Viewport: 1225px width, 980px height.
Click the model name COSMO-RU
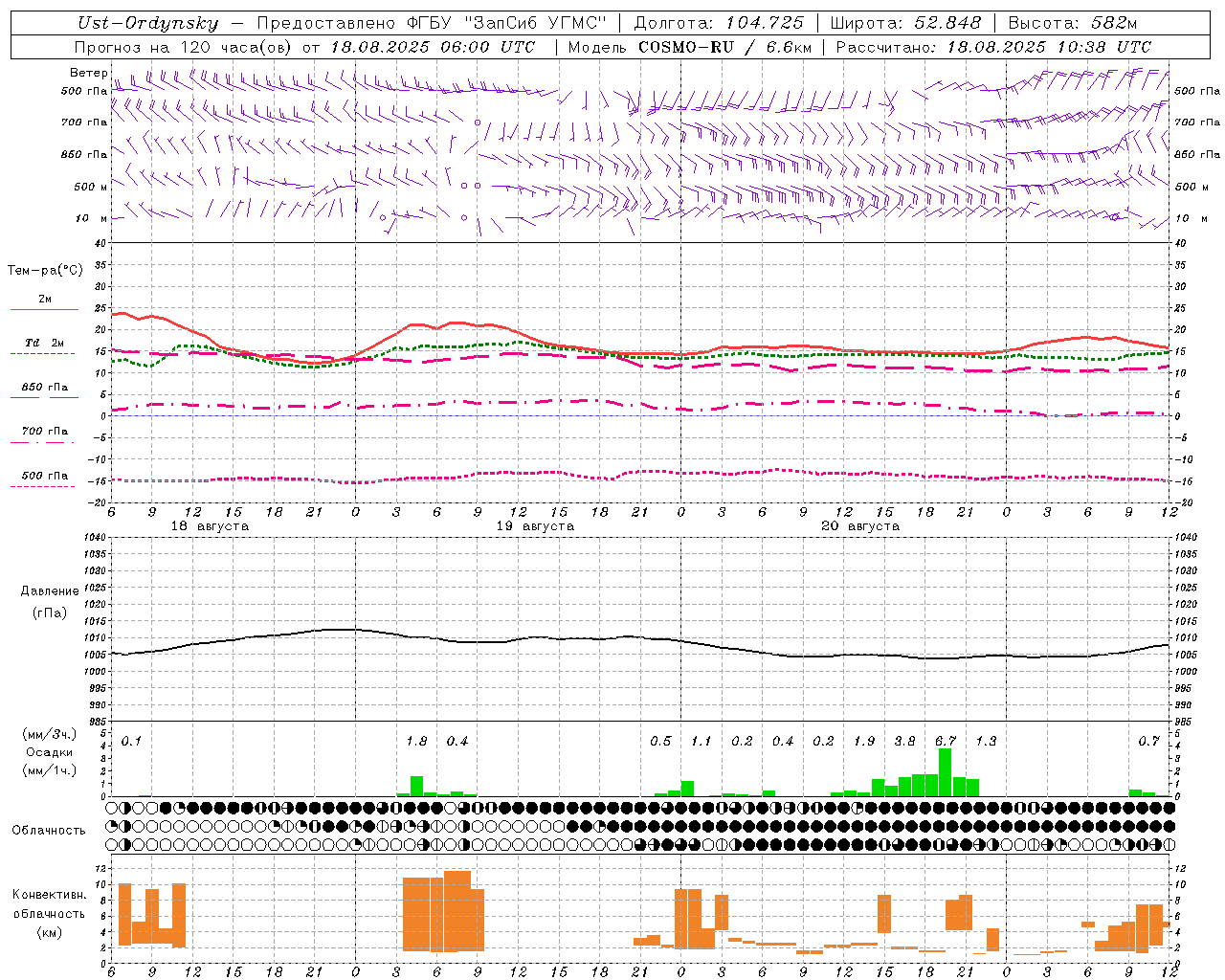click(688, 47)
